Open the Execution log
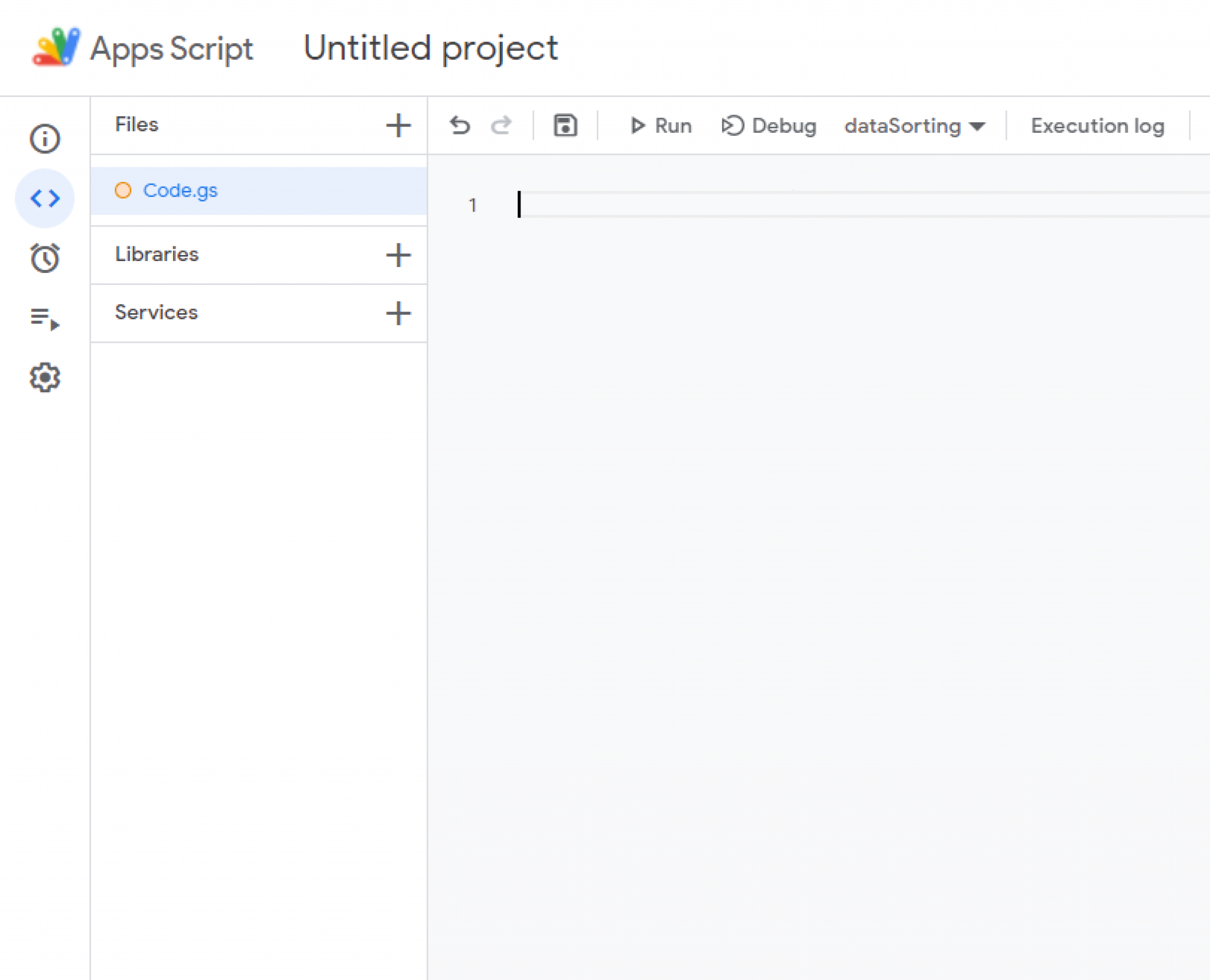1210x980 pixels. pyautogui.click(x=1097, y=125)
